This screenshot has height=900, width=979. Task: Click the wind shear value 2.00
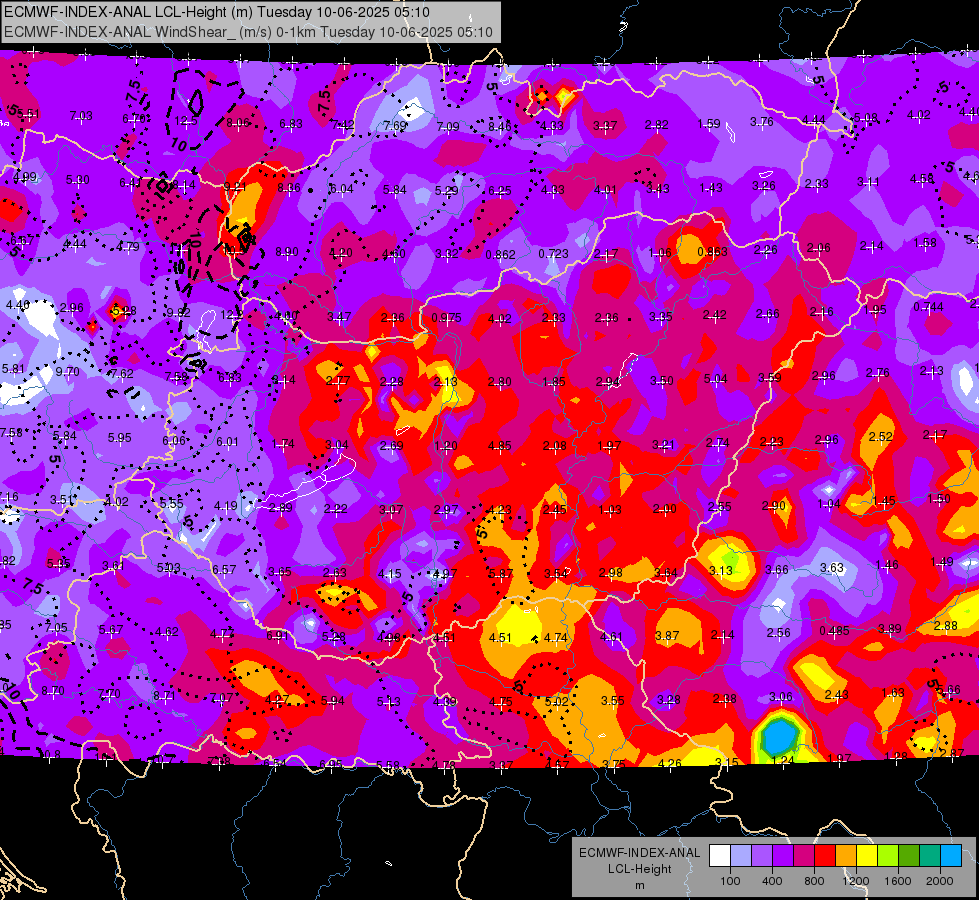[x=664, y=509]
